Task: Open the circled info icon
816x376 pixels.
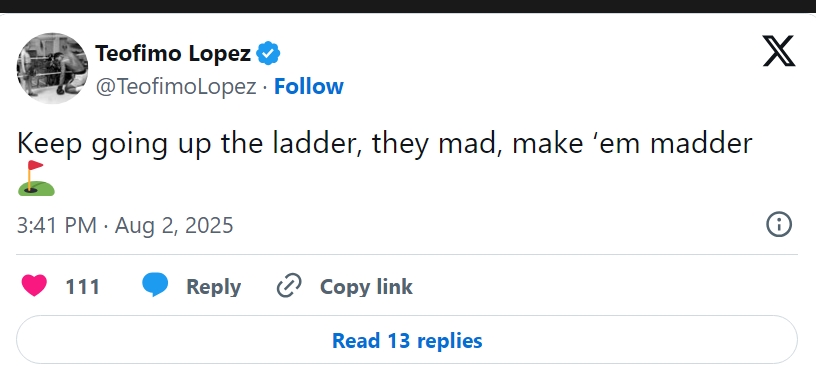Action: [779, 225]
